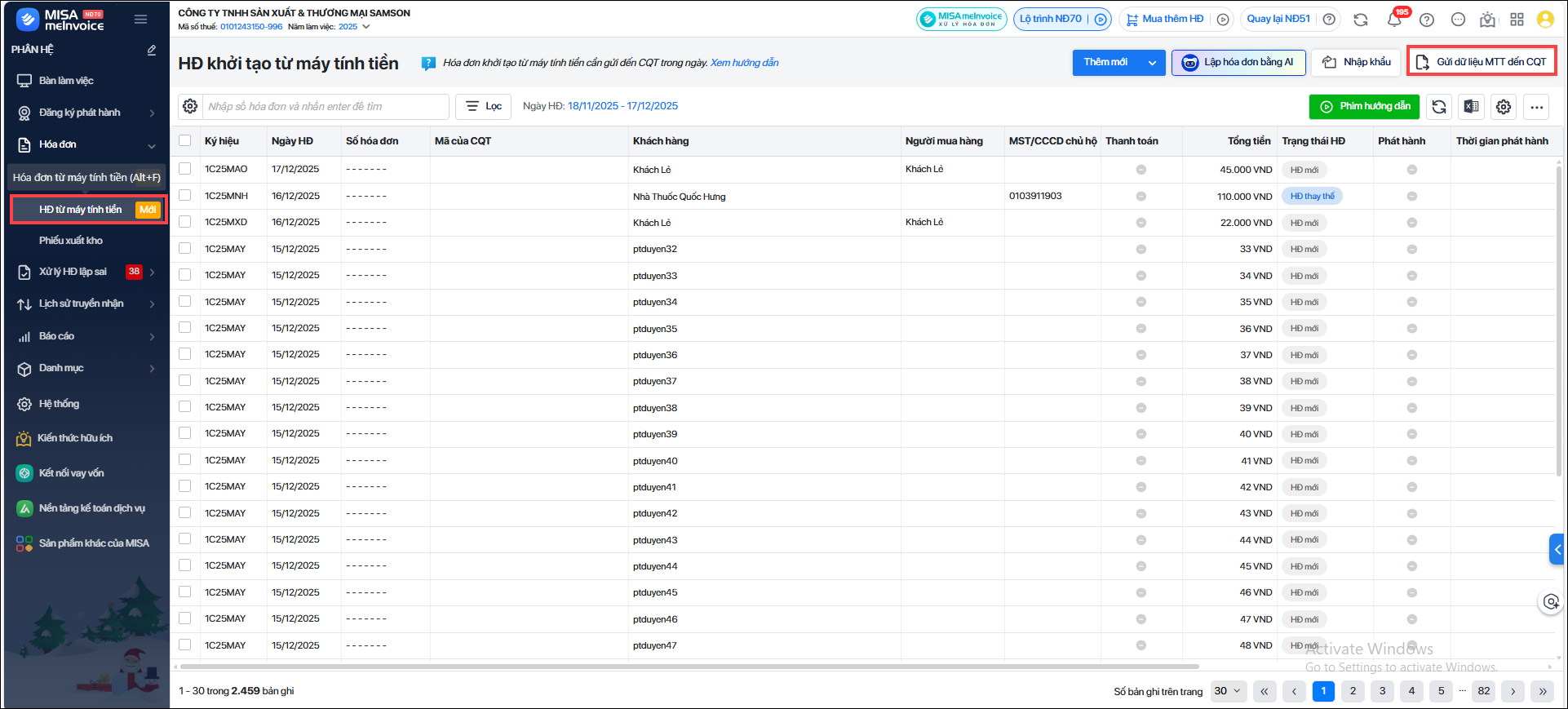Open the chat bubble icon in the header
Viewport: 1568px width, 709px height.
(x=1459, y=20)
